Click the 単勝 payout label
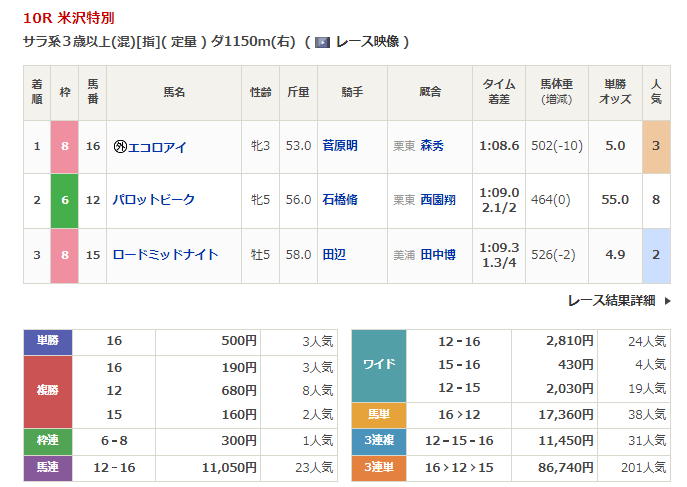 pyautogui.click(x=48, y=341)
